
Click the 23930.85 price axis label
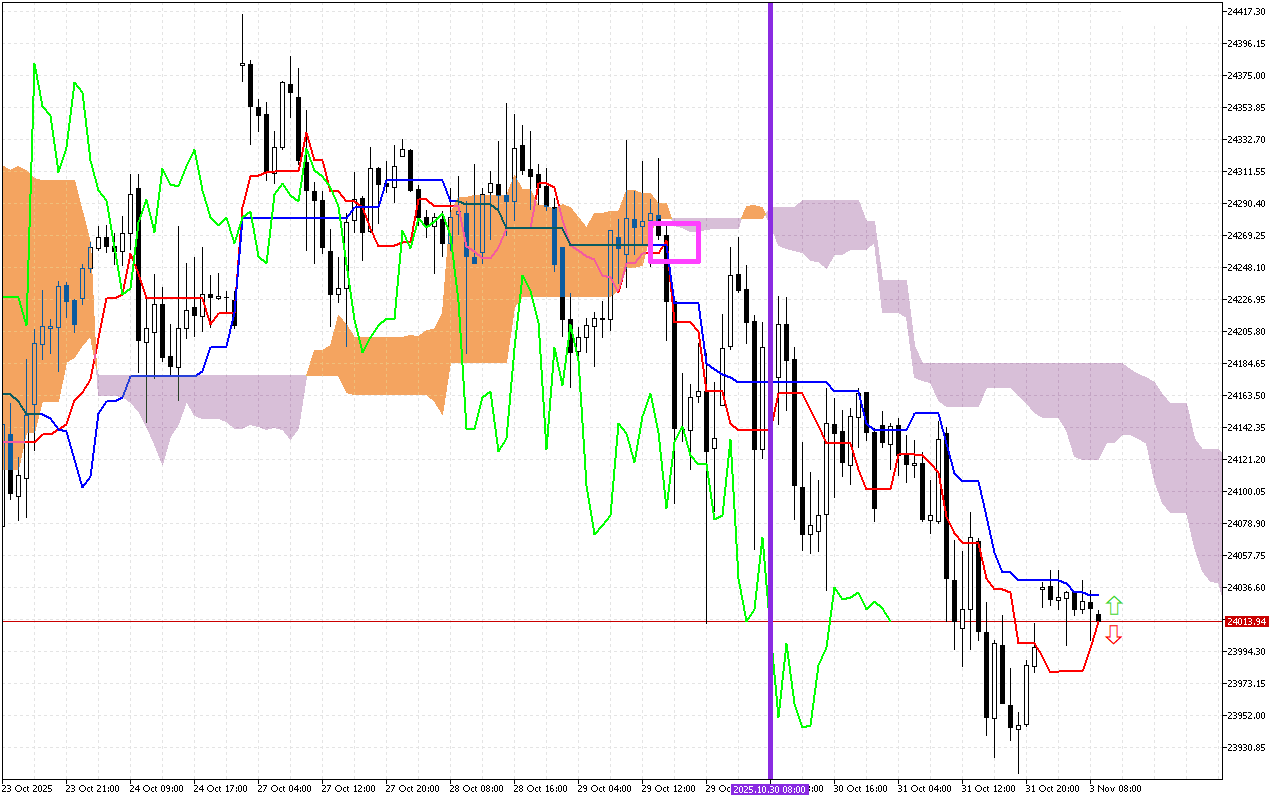[1246, 748]
